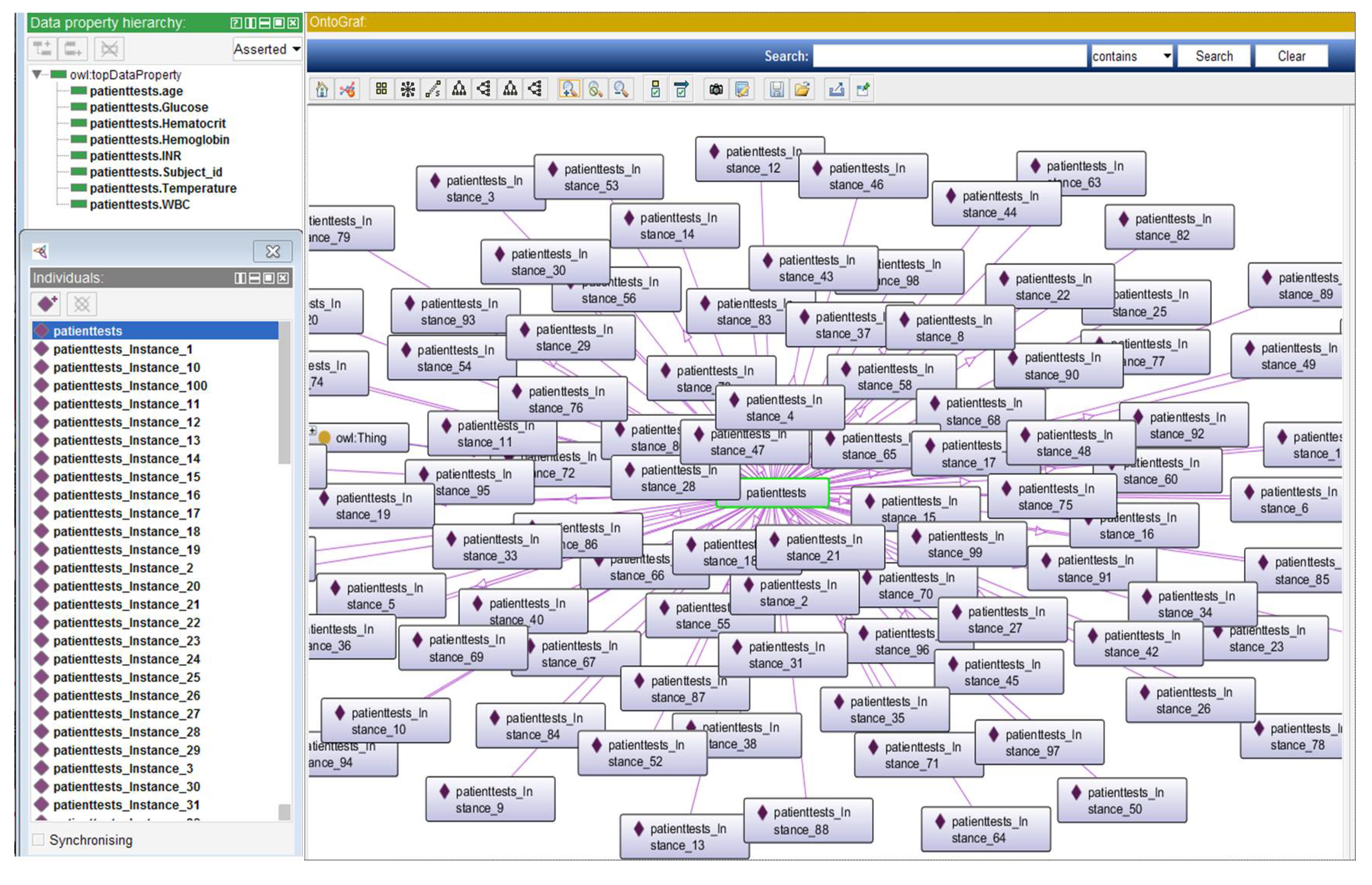The image size is (1372, 885).
Task: Select patienttests_Instance_15 in the individuals list
Action: coord(127,477)
